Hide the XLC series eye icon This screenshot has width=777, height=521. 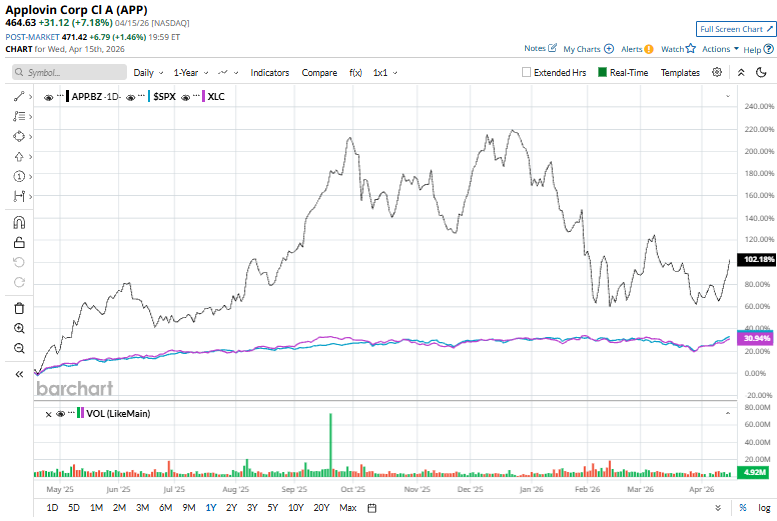pyautogui.click(x=185, y=98)
